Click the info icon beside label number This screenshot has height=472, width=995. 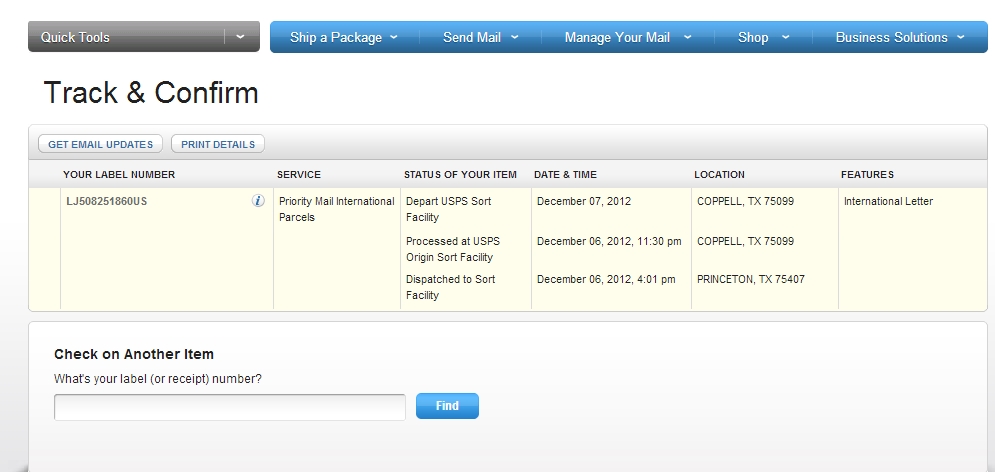click(258, 201)
